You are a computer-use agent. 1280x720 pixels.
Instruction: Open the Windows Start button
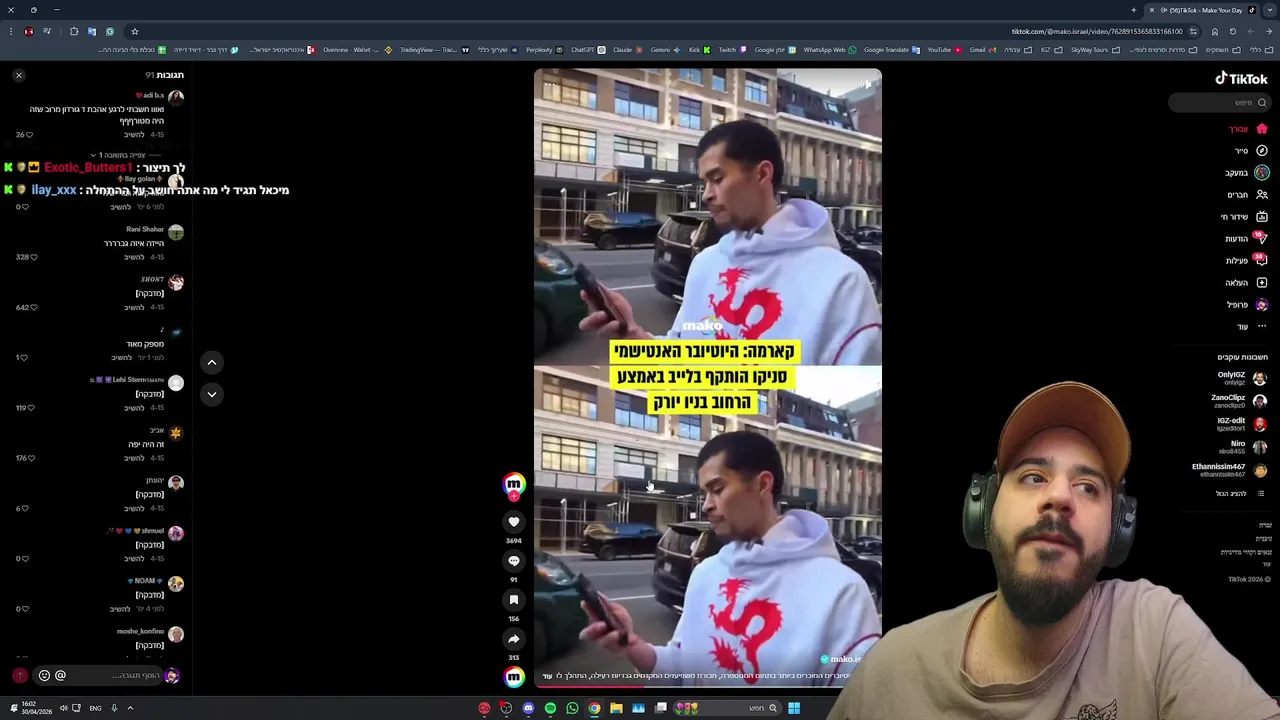794,708
